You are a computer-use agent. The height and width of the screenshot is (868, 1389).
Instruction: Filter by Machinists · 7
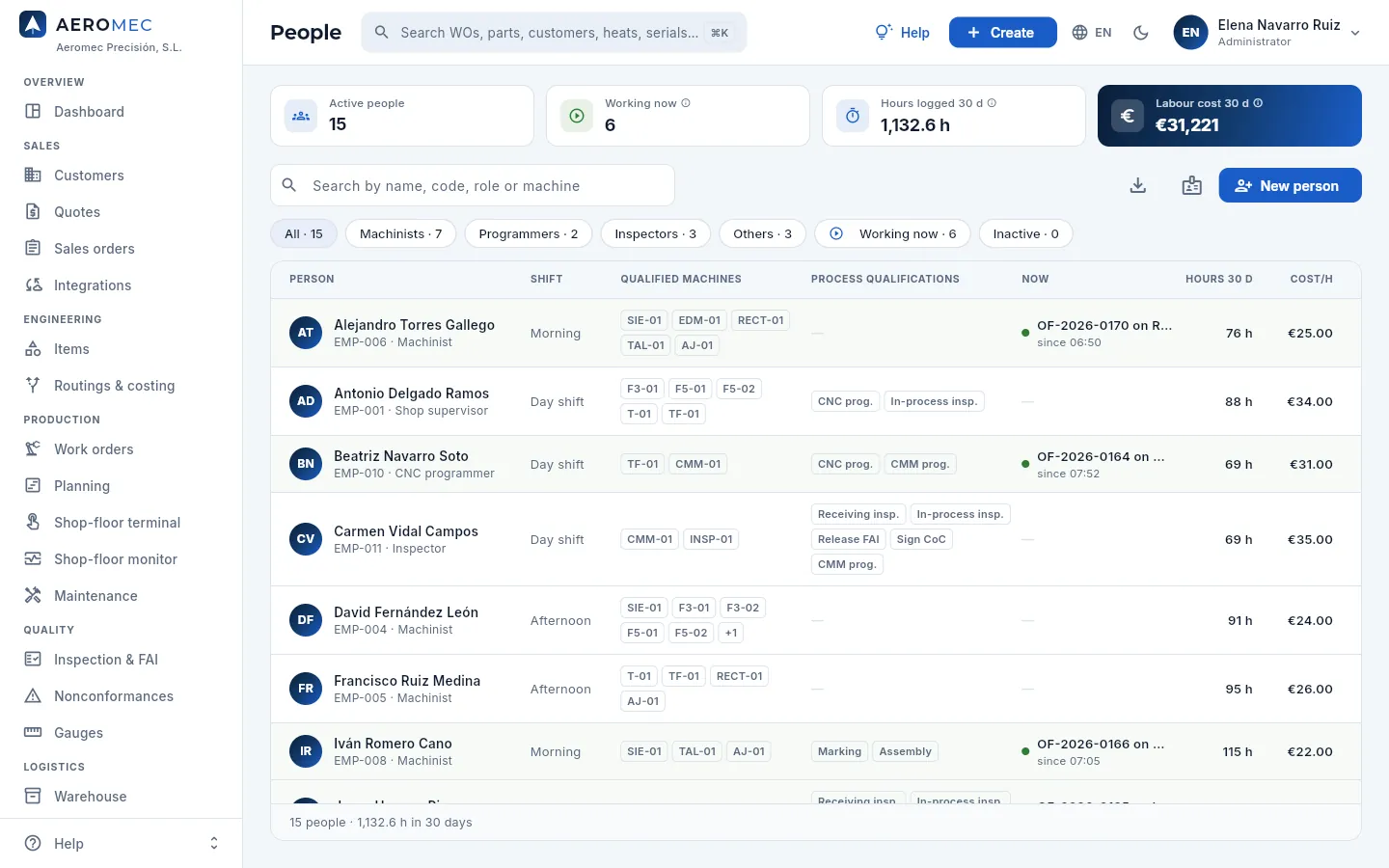point(400,233)
